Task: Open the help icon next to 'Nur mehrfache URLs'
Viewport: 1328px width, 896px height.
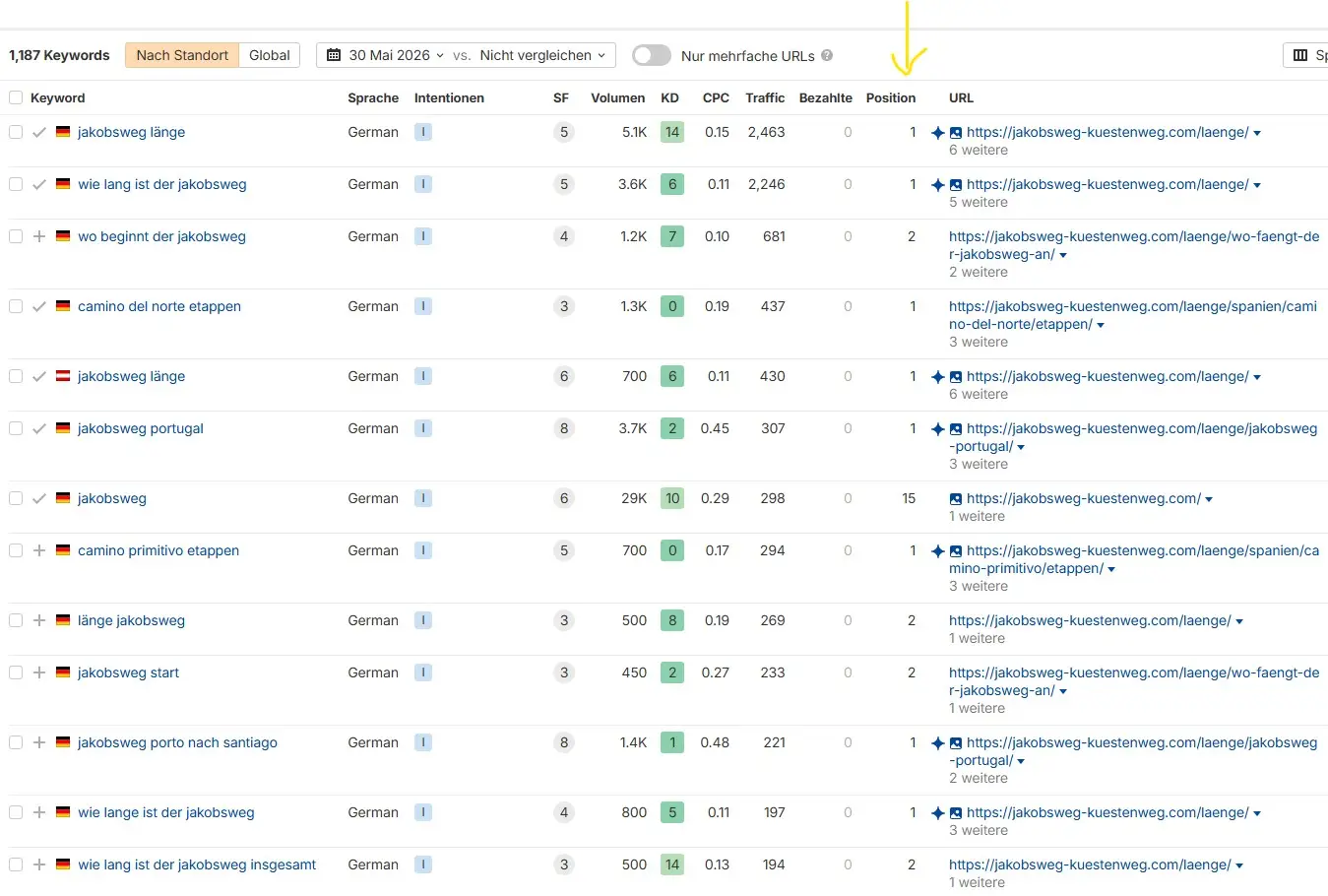Action: coord(827,55)
